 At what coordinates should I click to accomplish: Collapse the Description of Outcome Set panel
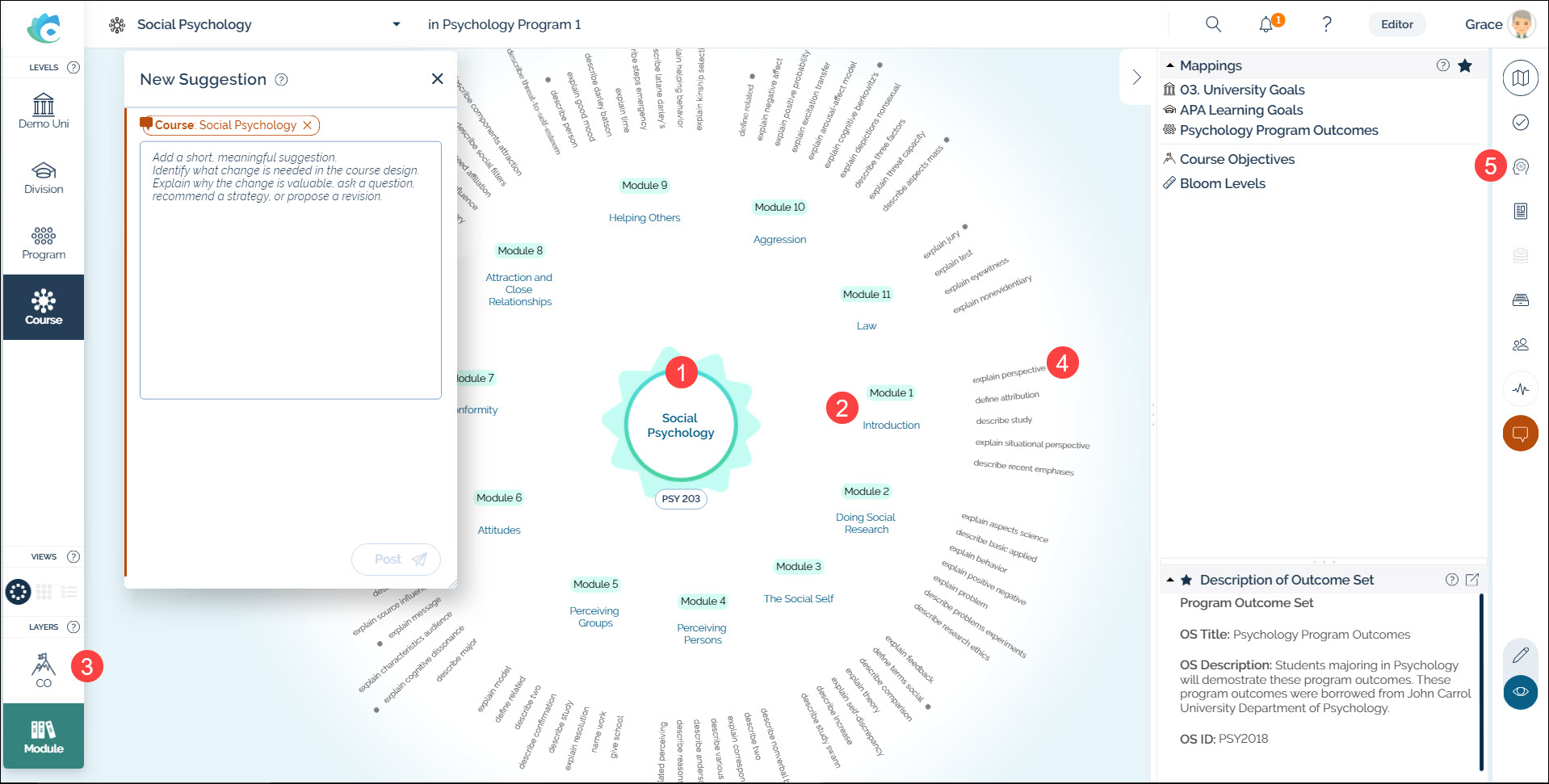pos(1170,580)
